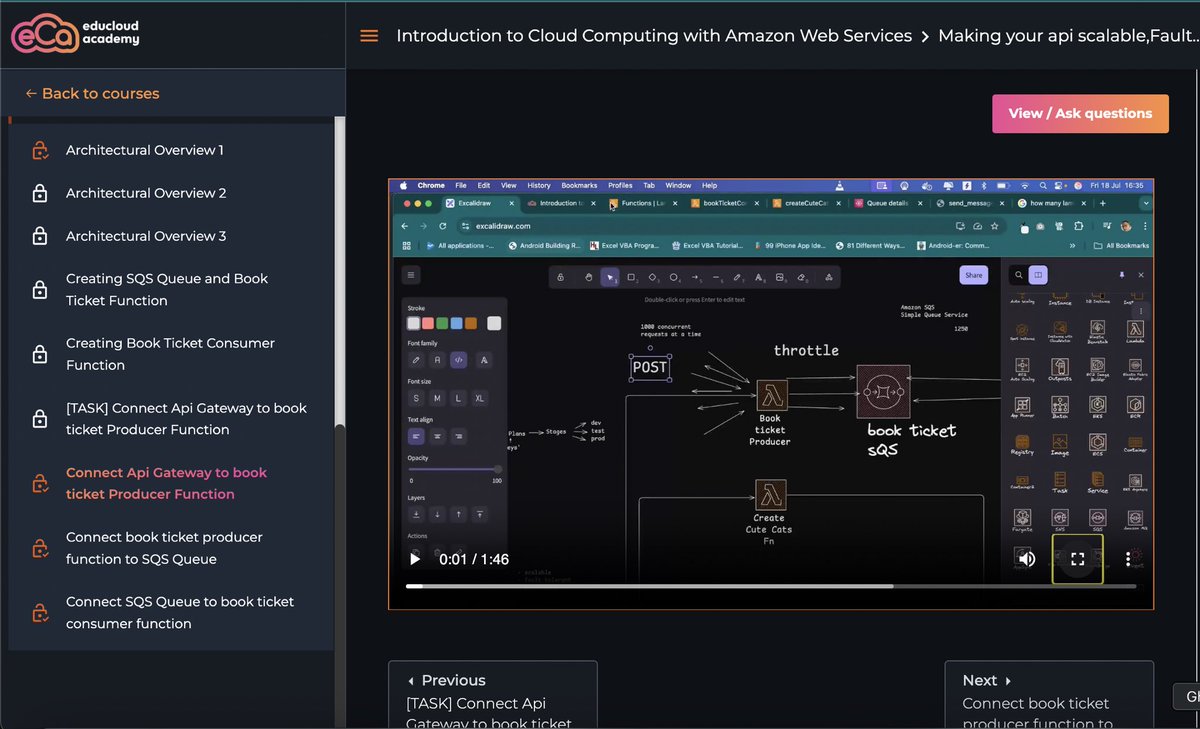Choose the hand panning tool
Image resolution: width=1200 pixels, height=729 pixels.
[x=588, y=277]
